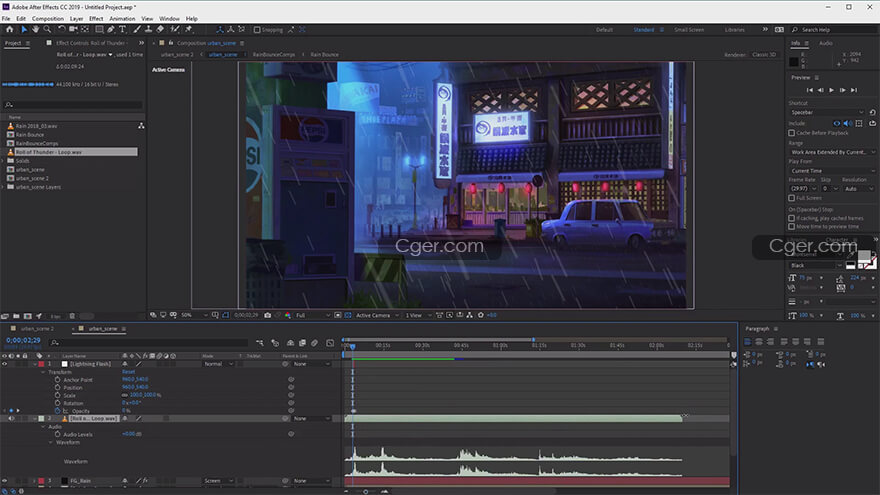Open the Graph Editor icon
The image size is (880, 495).
(330, 342)
